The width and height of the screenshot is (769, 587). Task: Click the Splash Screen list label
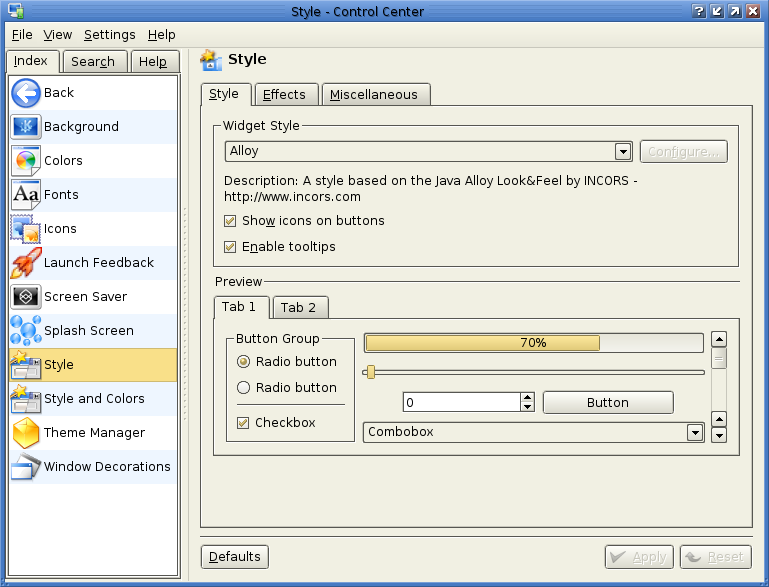tap(89, 331)
